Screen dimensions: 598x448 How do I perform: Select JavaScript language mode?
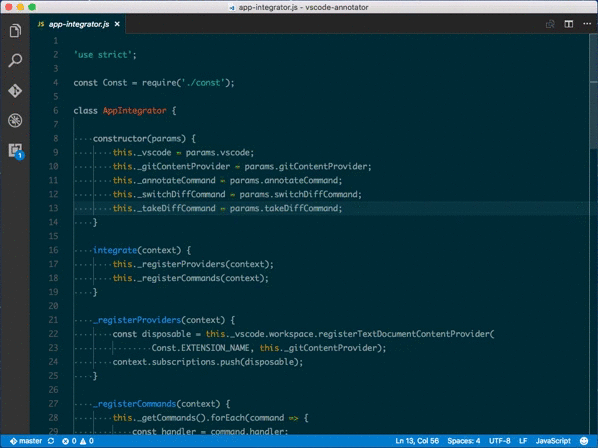[553, 441]
